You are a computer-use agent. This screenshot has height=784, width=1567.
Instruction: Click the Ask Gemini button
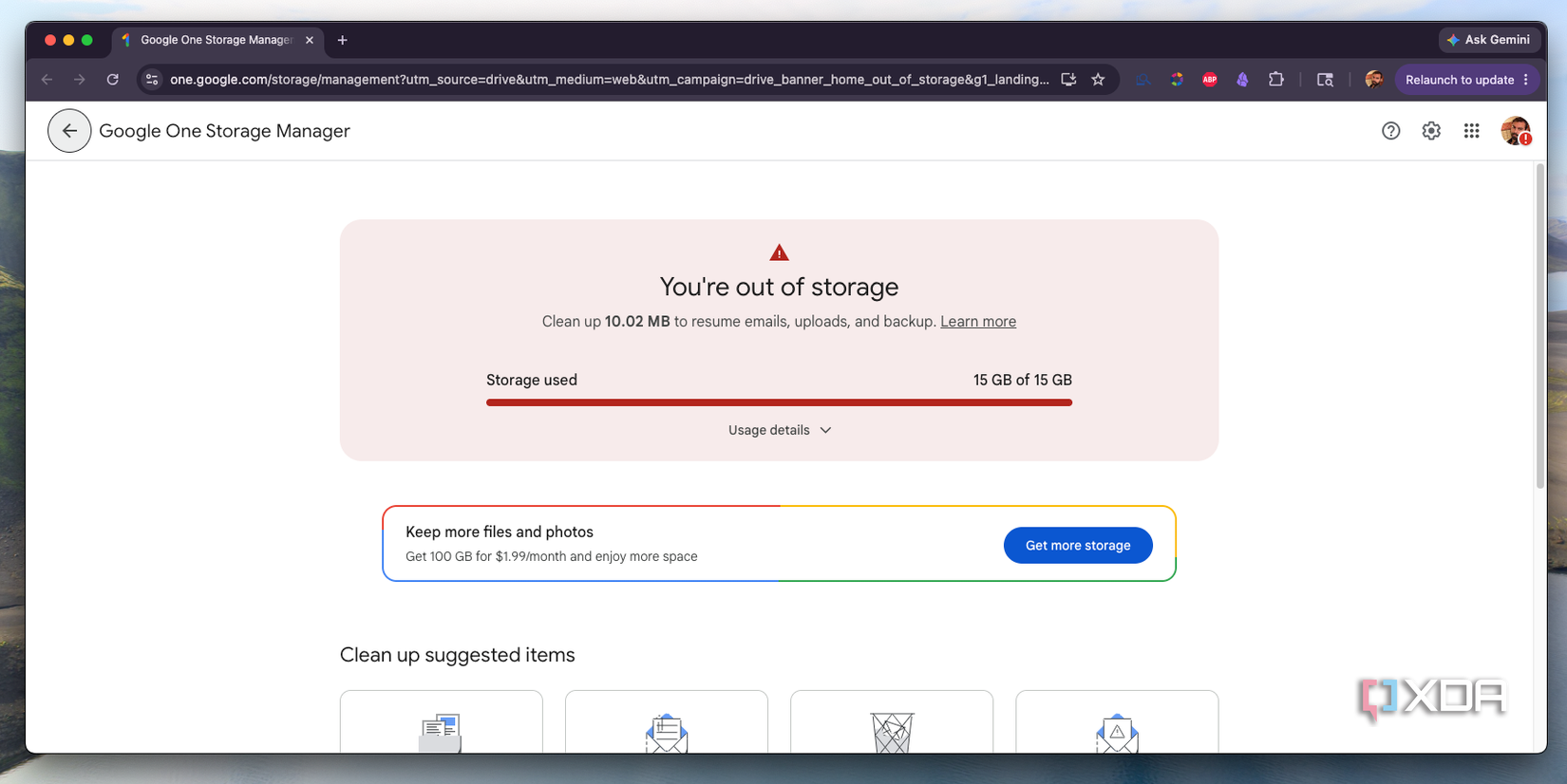pos(1488,40)
